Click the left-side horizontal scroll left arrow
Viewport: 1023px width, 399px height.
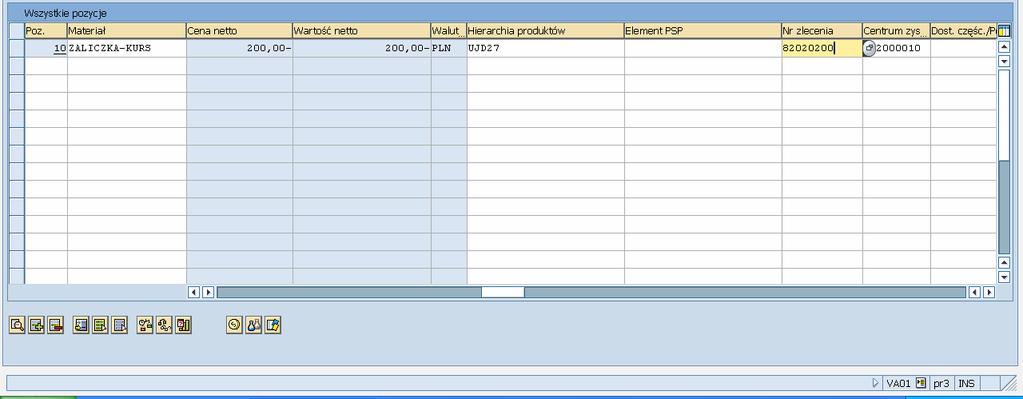click(194, 292)
